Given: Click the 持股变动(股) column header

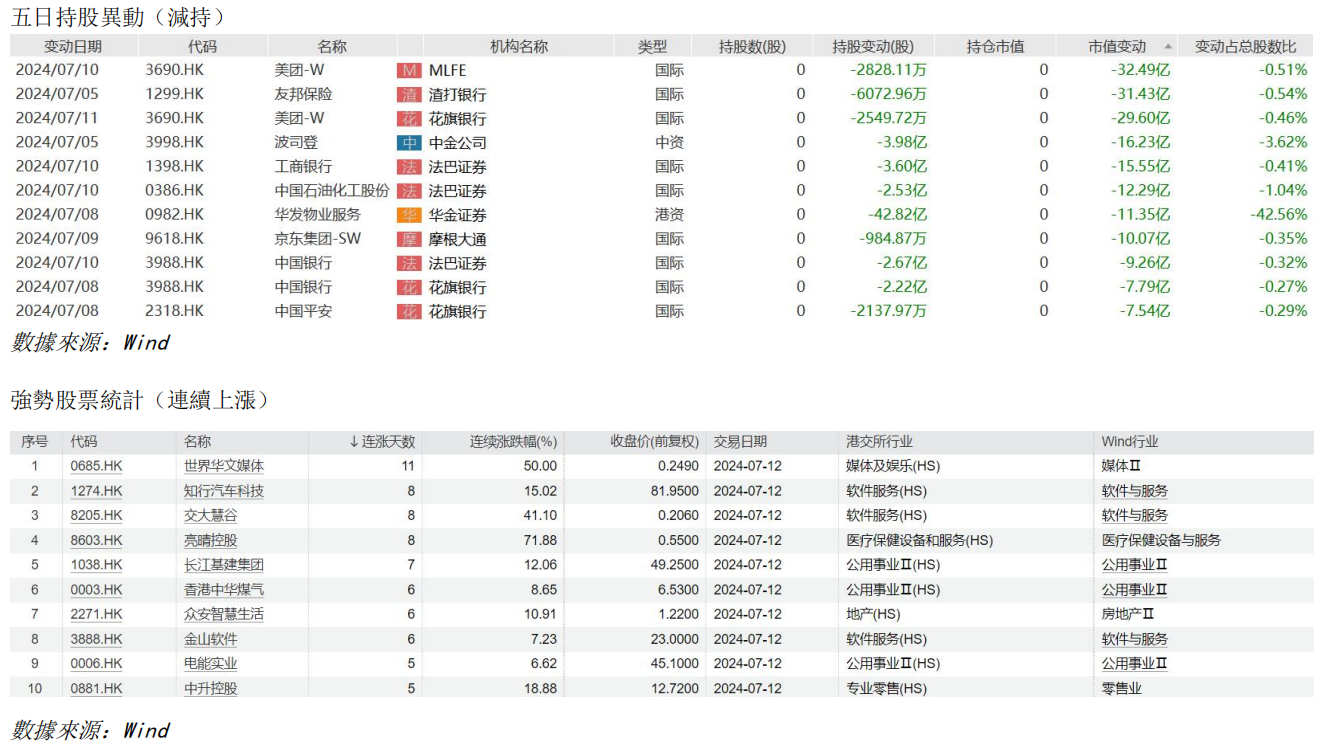Looking at the screenshot, I should coord(873,46).
